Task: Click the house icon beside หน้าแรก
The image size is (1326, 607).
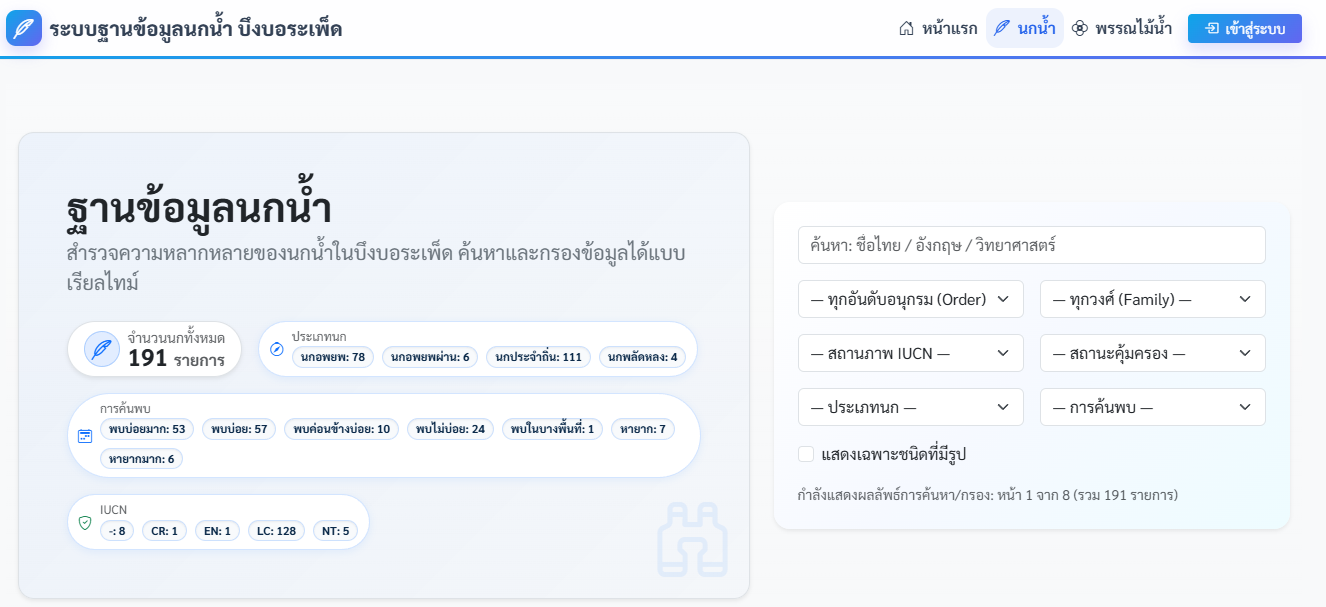Action: (x=905, y=28)
